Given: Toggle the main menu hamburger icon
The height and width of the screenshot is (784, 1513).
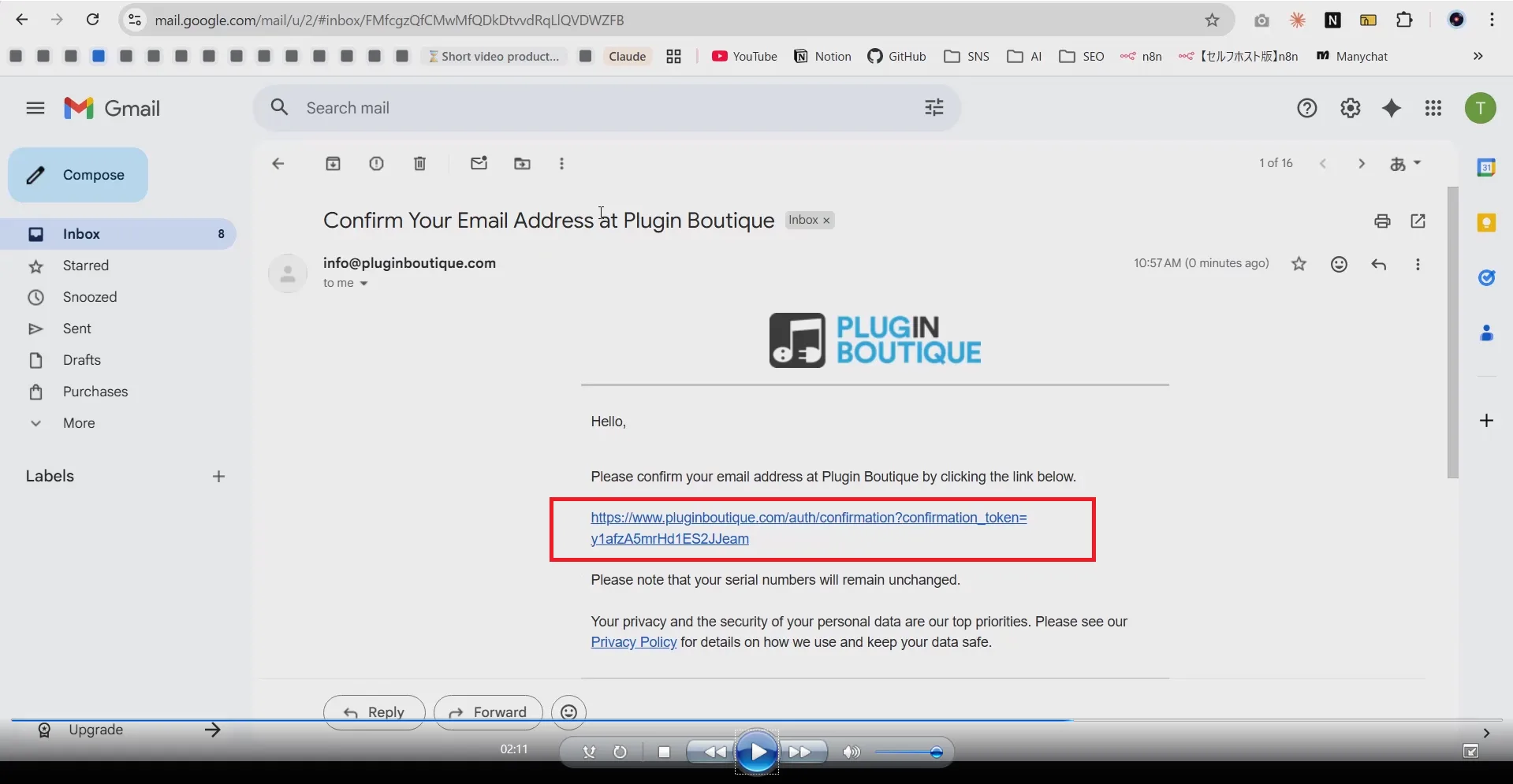Looking at the screenshot, I should pyautogui.click(x=35, y=108).
